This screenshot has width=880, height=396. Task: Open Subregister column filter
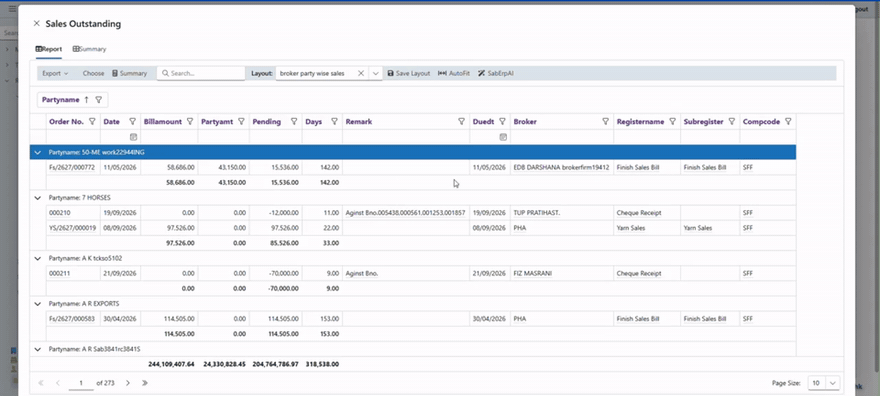point(732,121)
